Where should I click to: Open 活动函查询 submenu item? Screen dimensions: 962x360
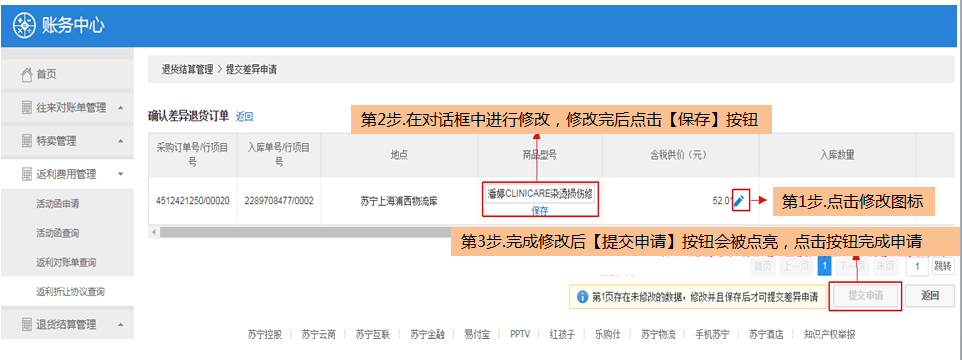click(x=58, y=233)
